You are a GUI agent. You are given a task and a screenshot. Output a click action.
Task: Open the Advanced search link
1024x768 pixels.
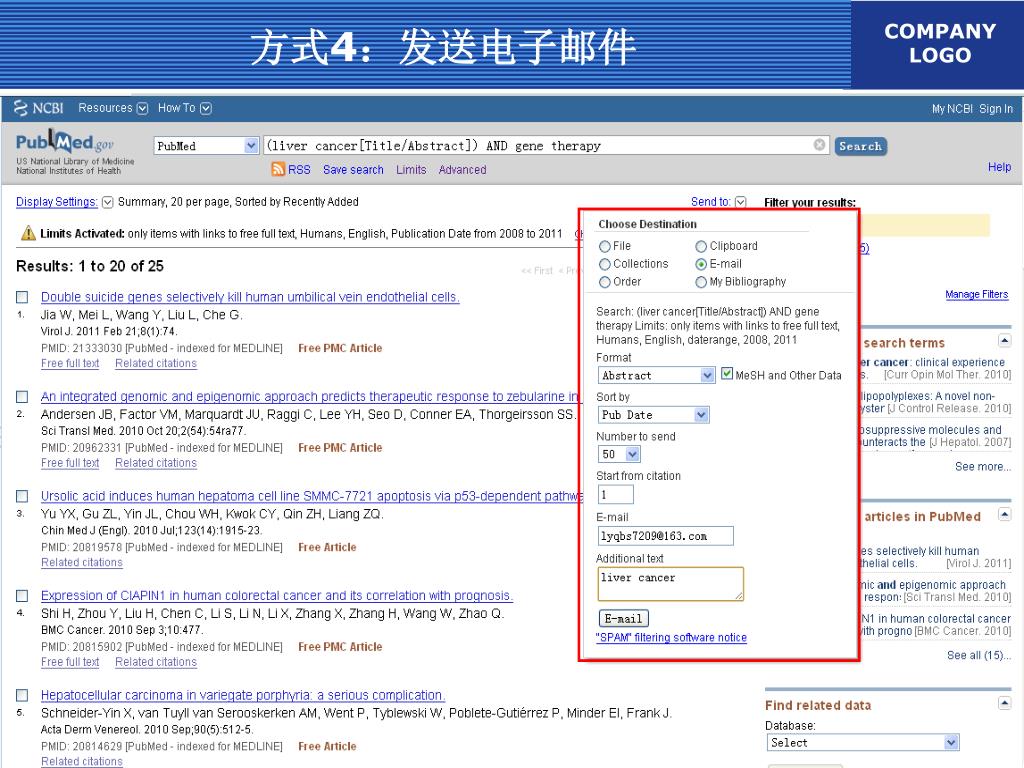point(462,170)
